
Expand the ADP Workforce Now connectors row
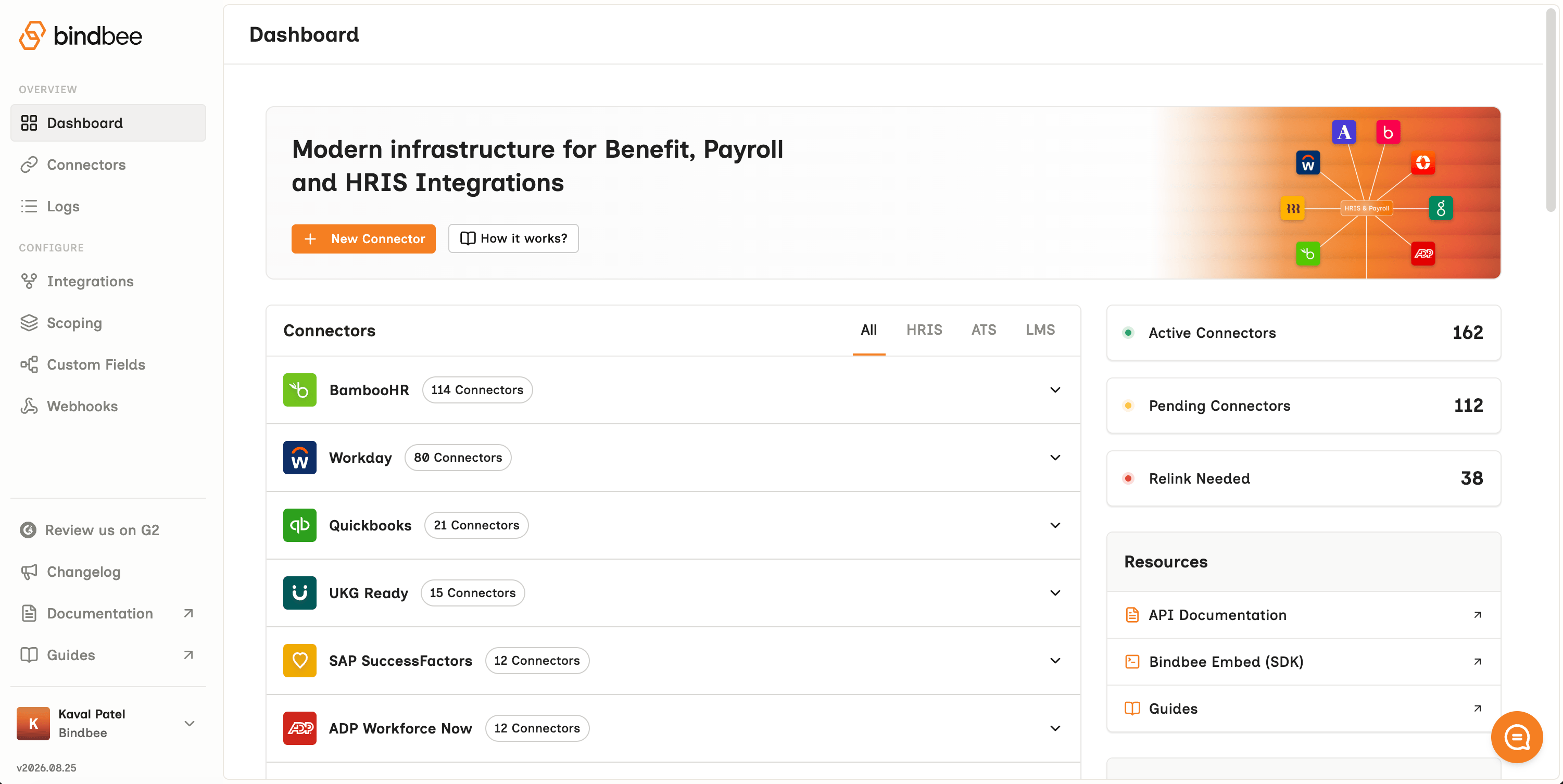1055,728
